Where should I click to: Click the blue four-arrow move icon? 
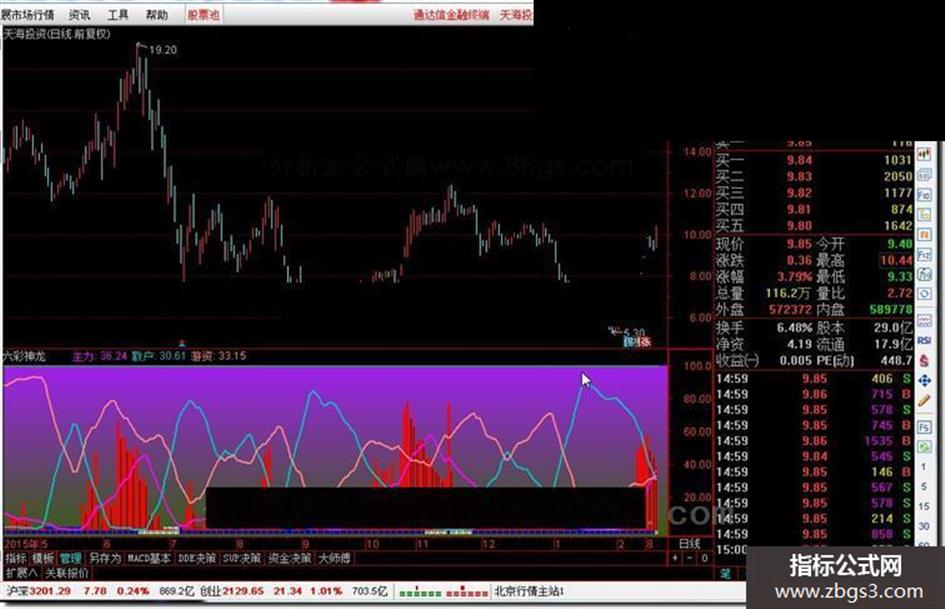pos(924,380)
